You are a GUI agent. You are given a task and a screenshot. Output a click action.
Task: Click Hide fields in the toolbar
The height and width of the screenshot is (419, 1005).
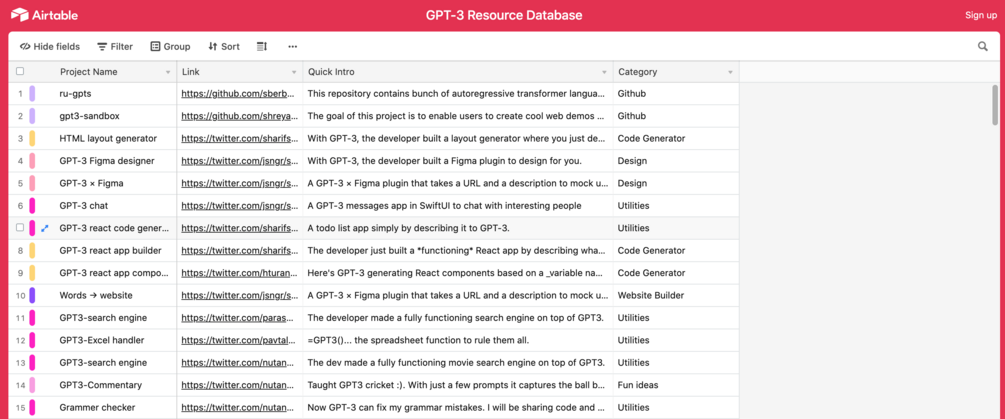(50, 46)
